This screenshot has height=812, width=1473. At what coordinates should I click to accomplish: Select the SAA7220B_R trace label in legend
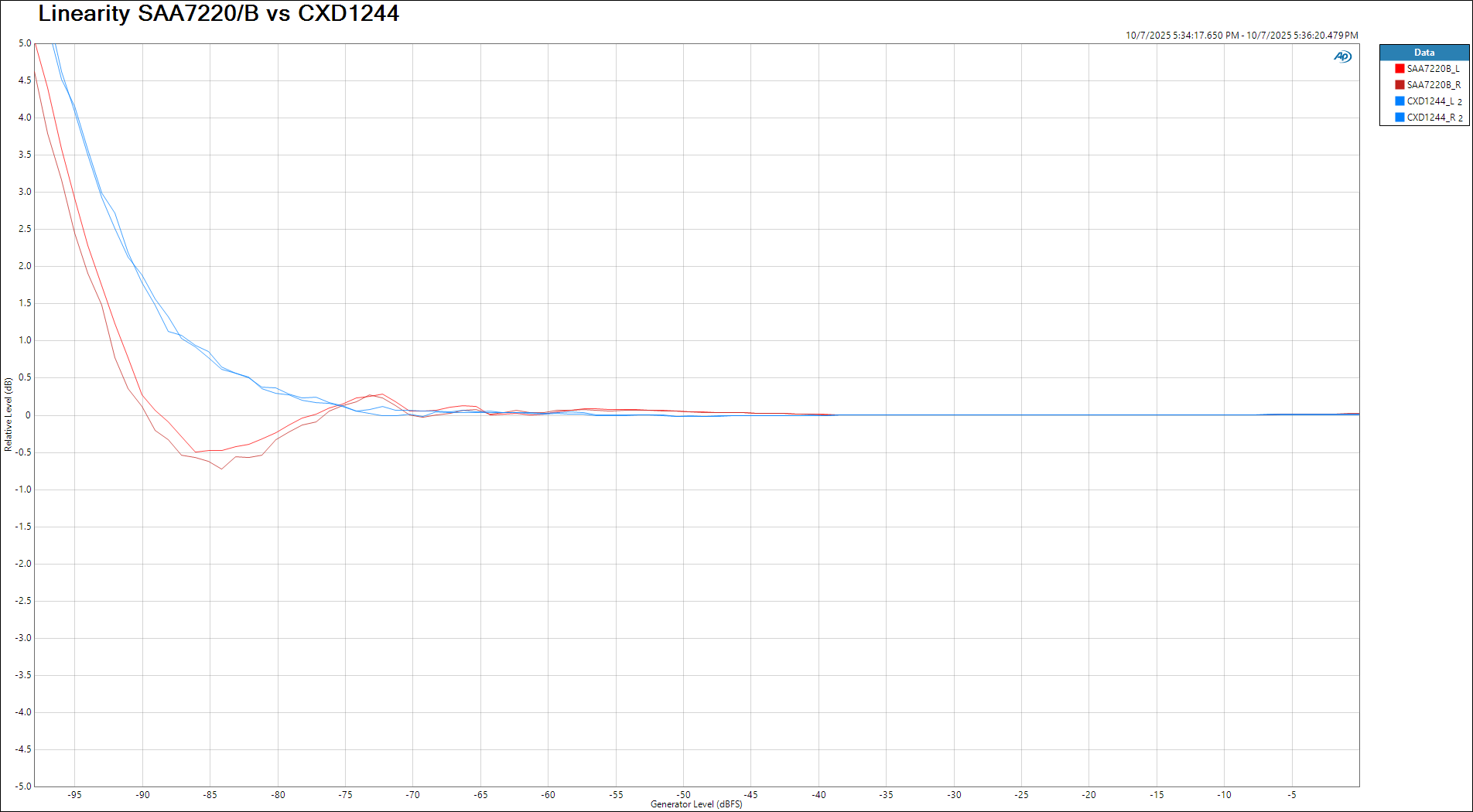[x=1434, y=85]
